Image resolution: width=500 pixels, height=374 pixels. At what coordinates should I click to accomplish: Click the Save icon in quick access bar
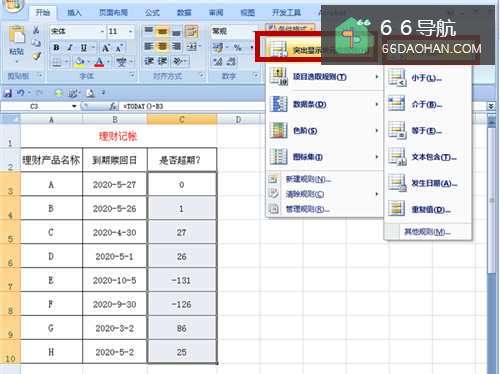click(8, 93)
